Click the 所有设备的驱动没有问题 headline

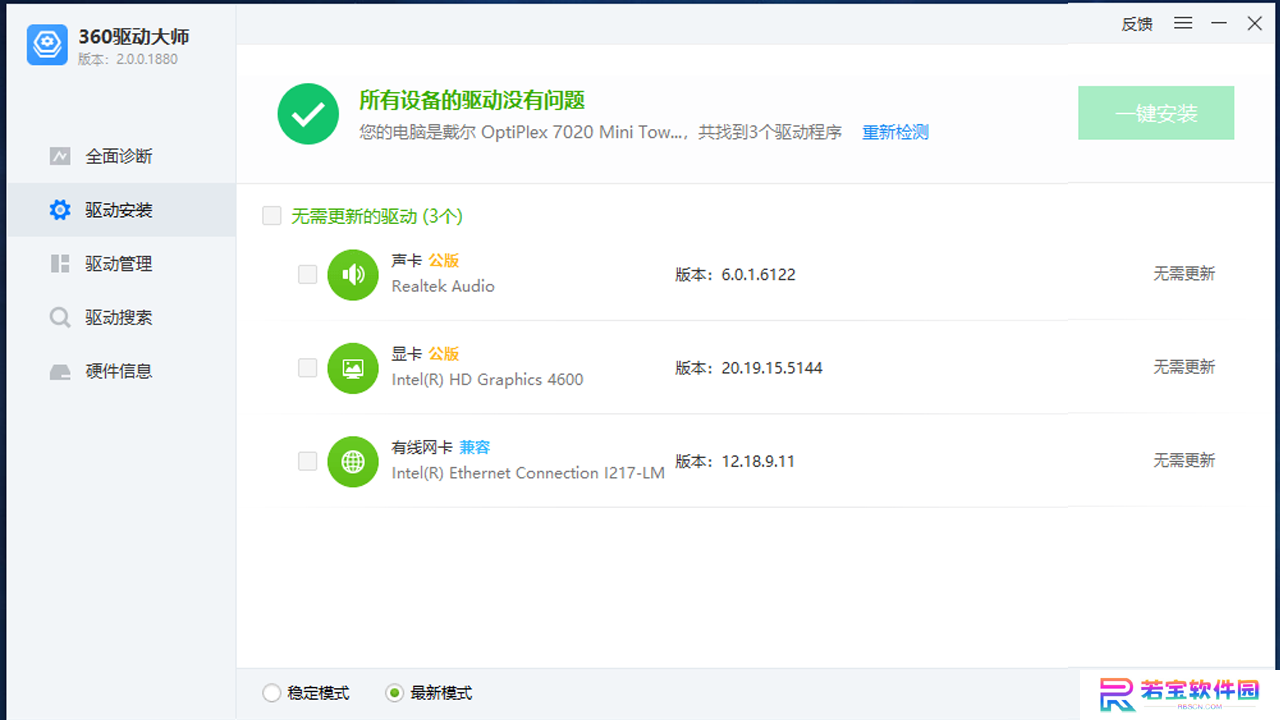(472, 100)
